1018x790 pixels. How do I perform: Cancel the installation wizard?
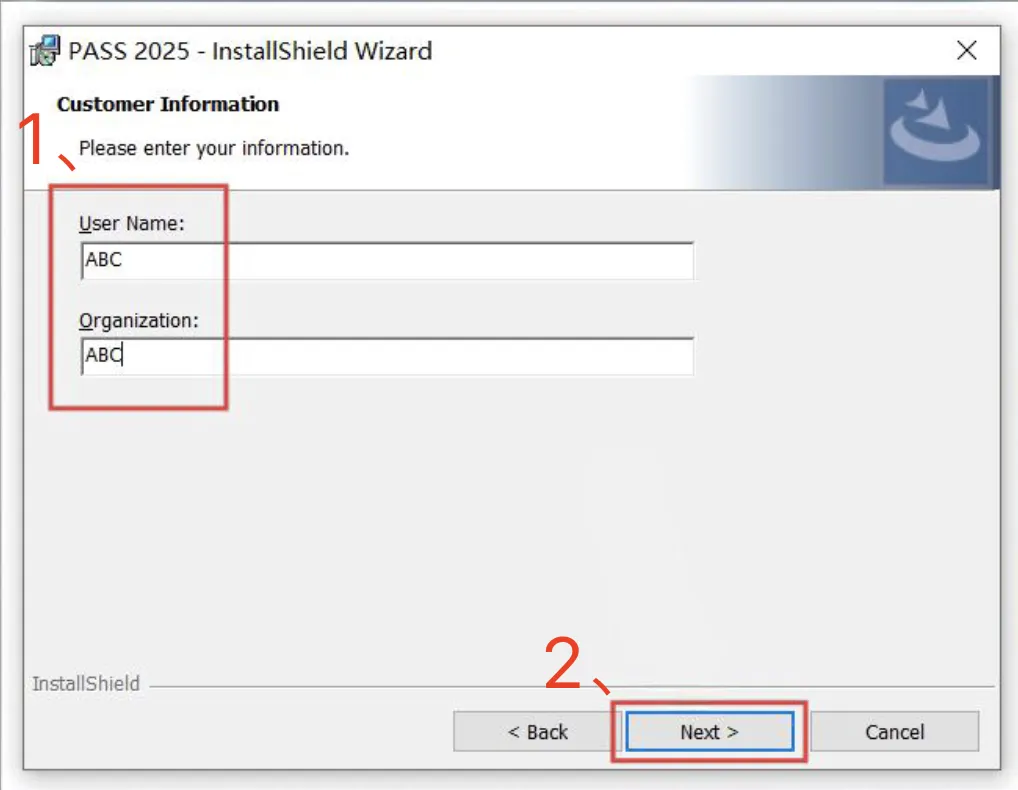895,732
